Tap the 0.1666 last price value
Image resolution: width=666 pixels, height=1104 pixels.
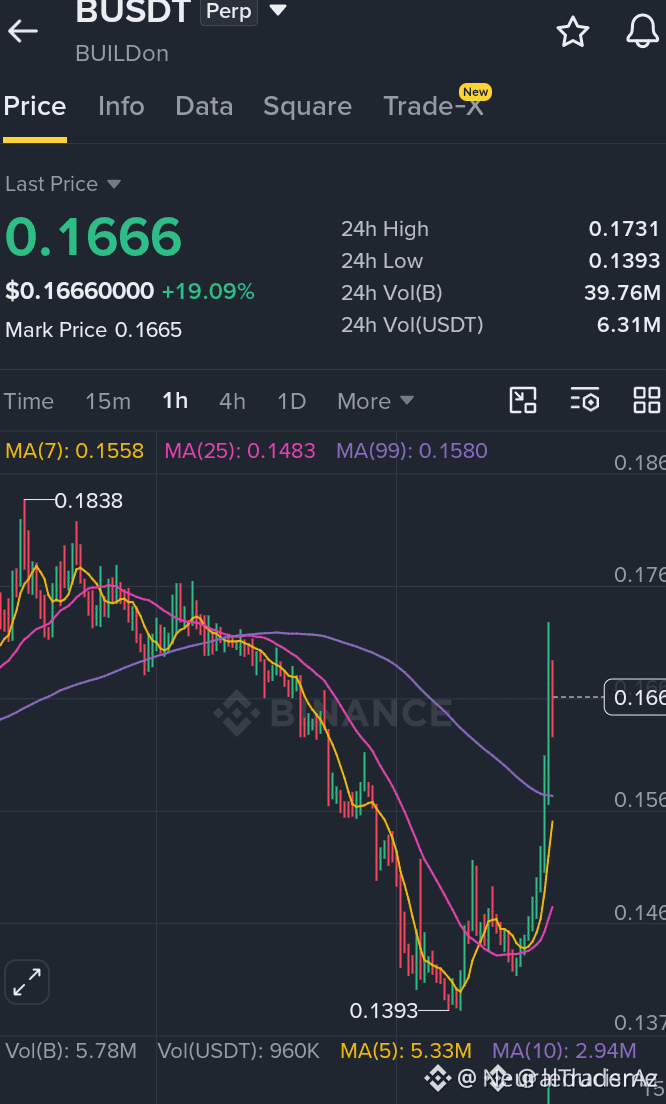[94, 237]
